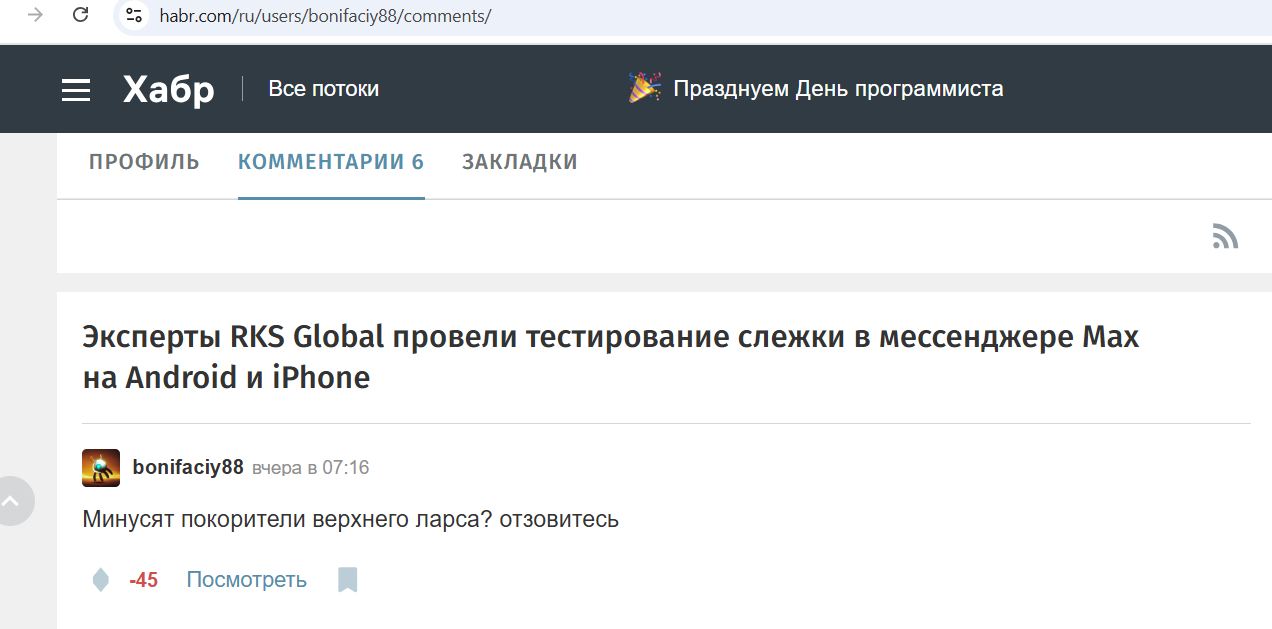The width and height of the screenshot is (1272, 629).
Task: Open site information icon in address bar
Action: [134, 16]
